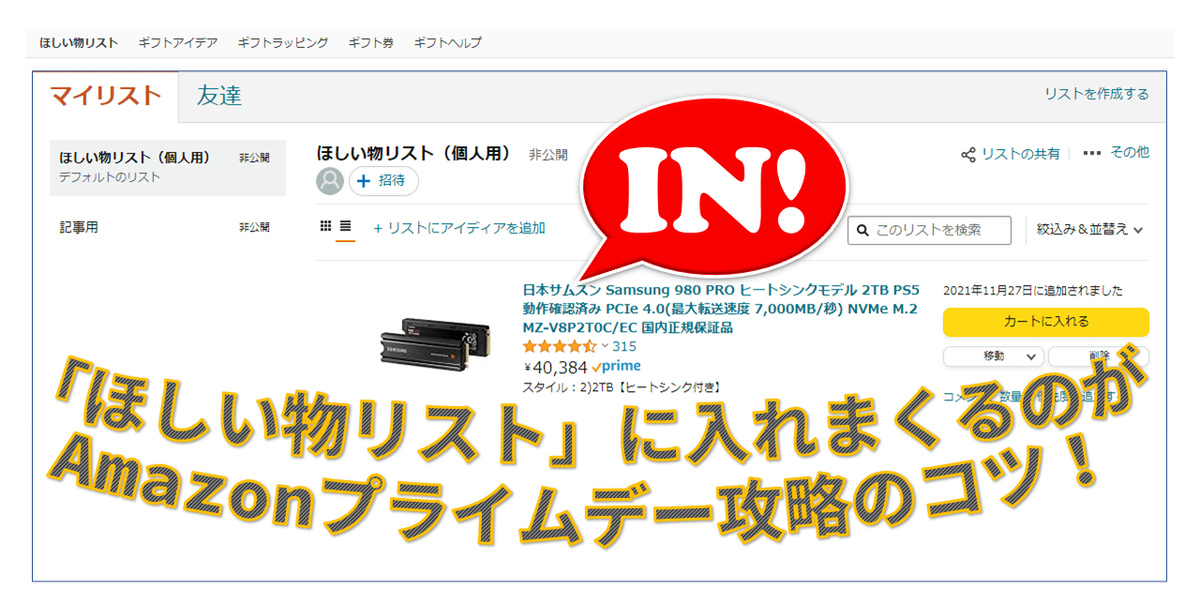
Task: Click リストにアイディアを追加 link
Action: tap(459, 228)
